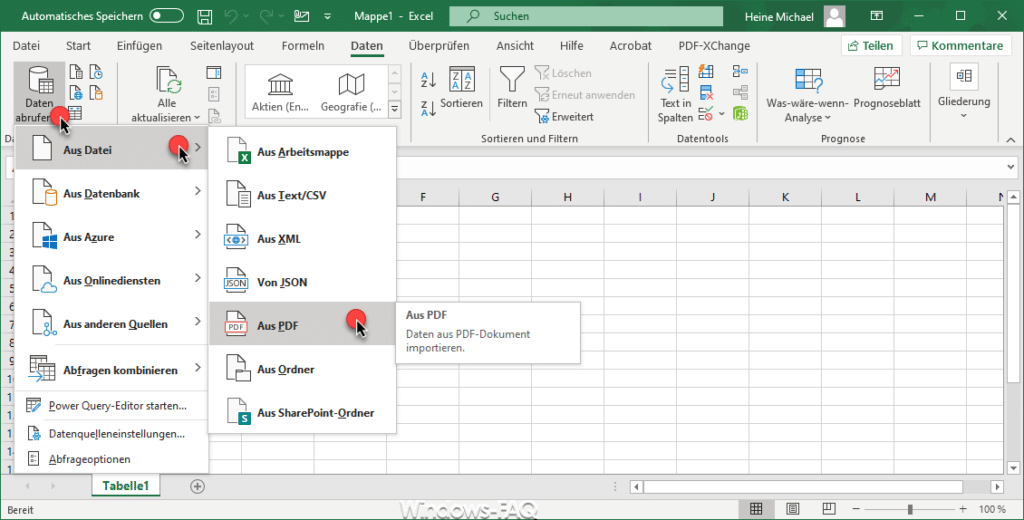
Task: Click the Flash Fill lightning icon
Action: point(706,71)
